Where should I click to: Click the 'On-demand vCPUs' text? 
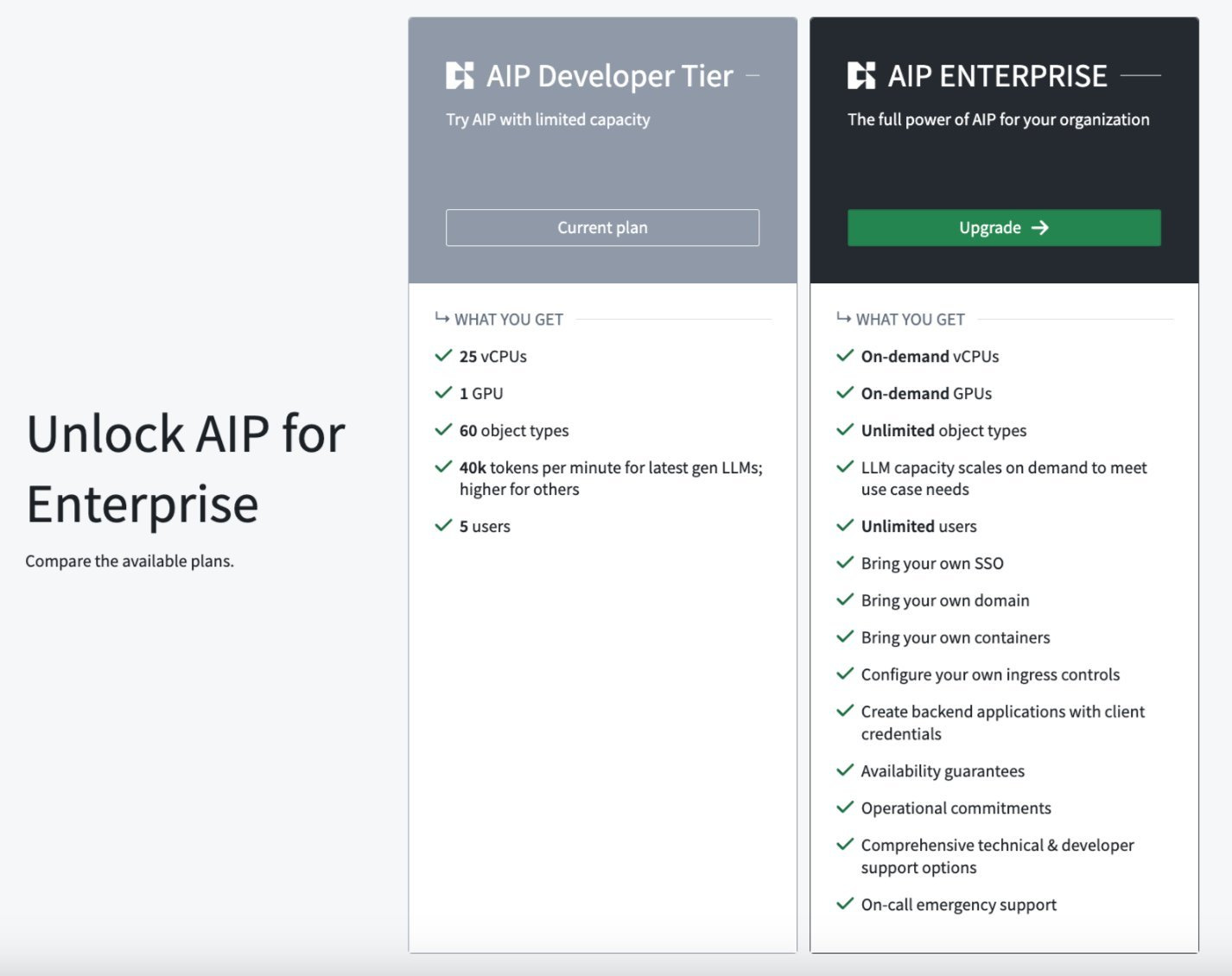930,357
